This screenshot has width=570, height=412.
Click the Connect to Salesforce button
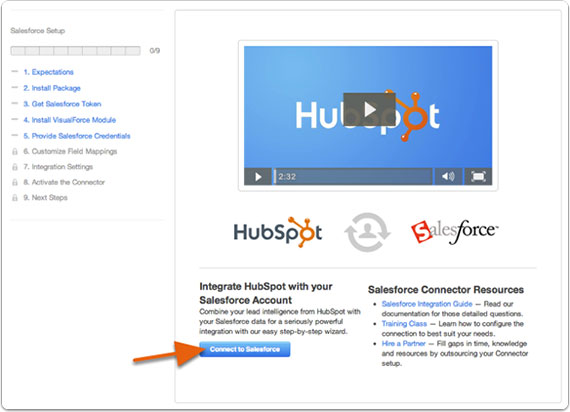click(x=245, y=349)
